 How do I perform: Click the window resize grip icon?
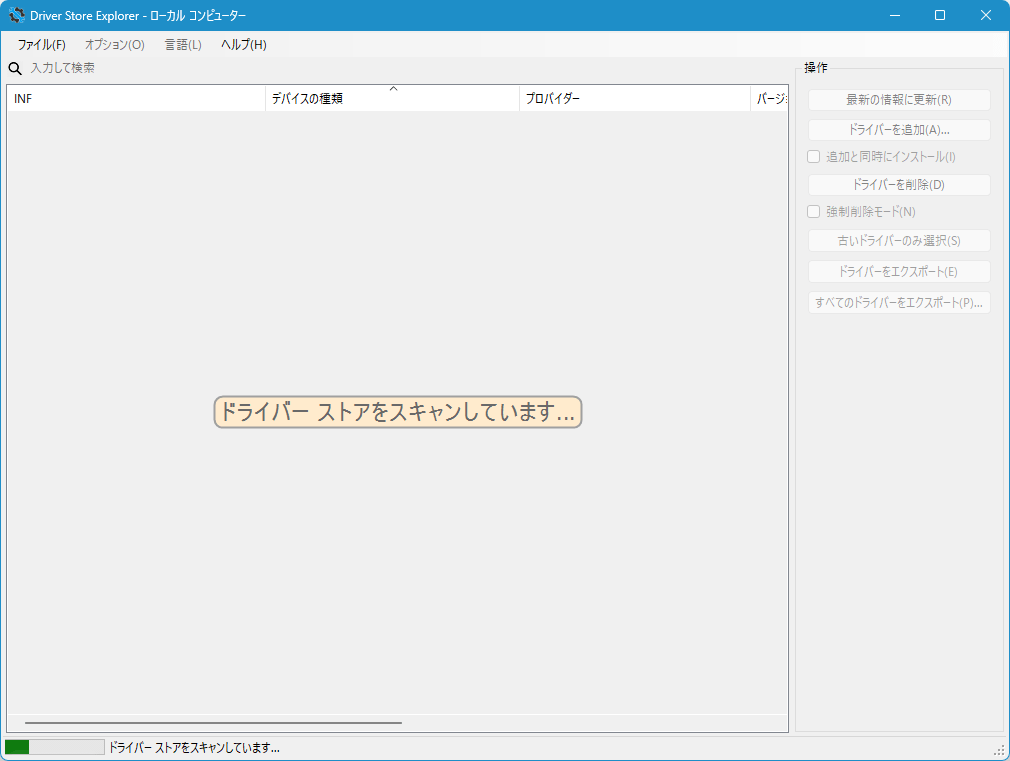tap(1000, 751)
